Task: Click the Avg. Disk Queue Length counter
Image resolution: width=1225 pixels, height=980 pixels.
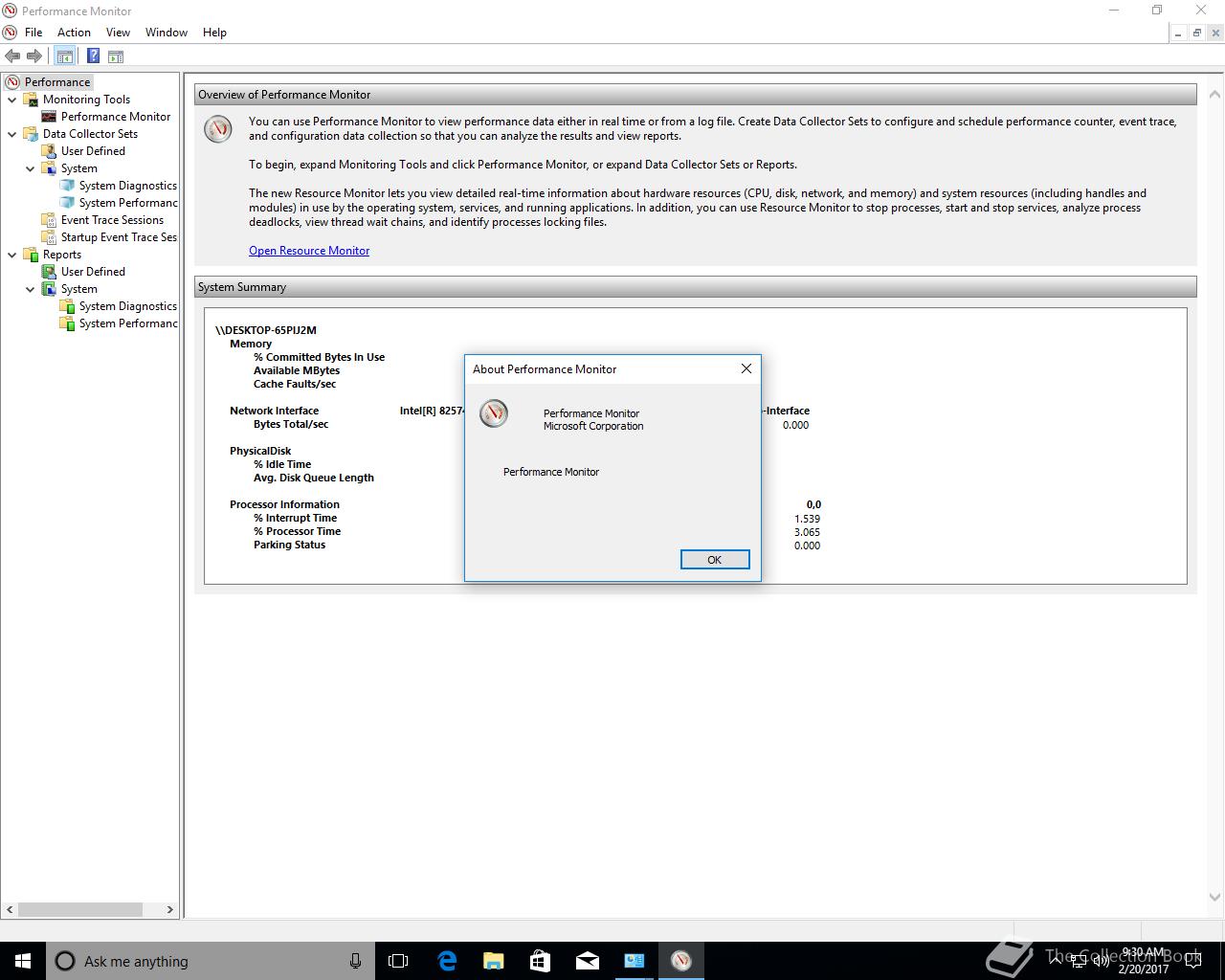Action: tap(313, 478)
